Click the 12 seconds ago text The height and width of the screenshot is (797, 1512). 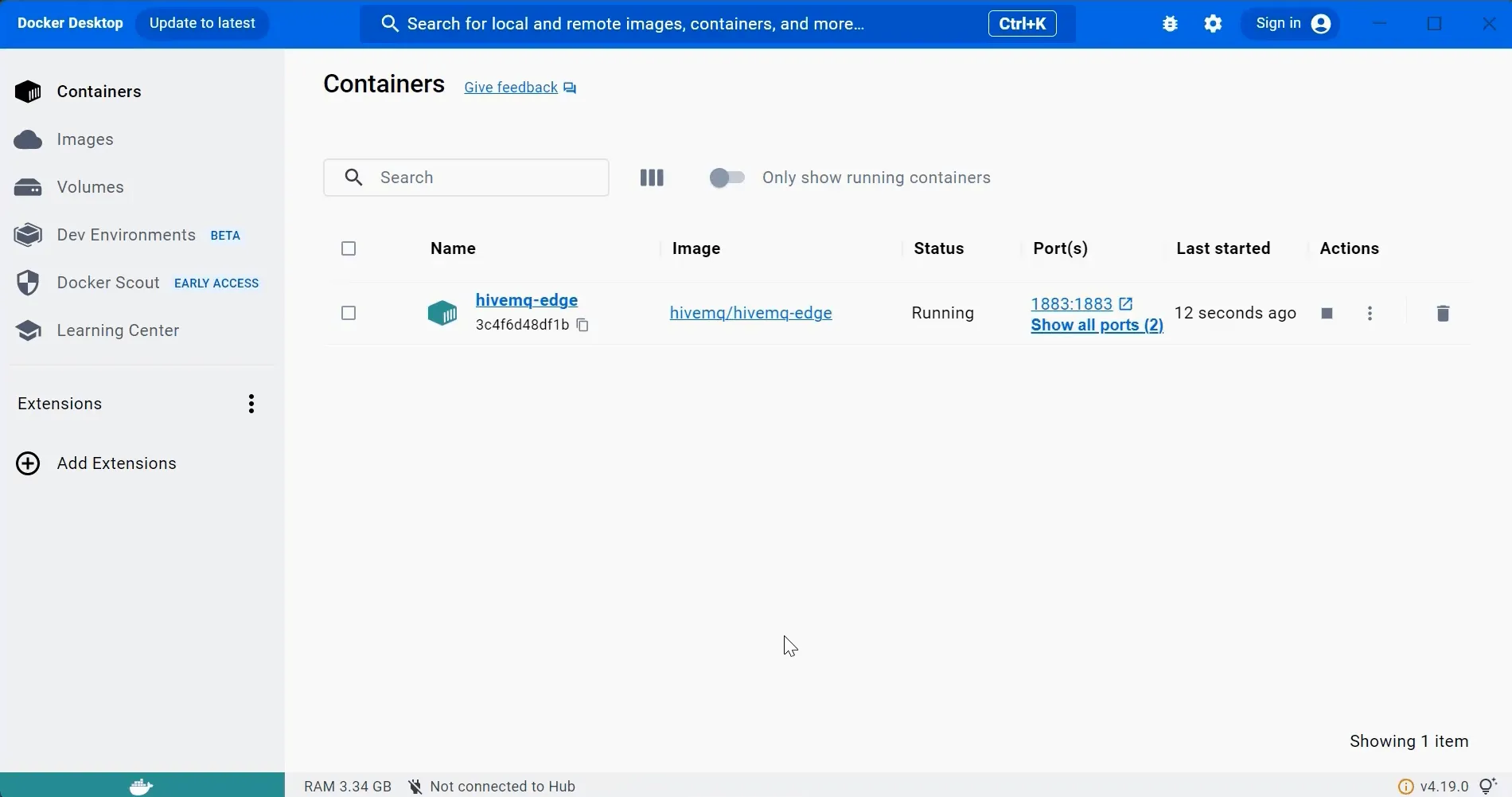tap(1235, 313)
